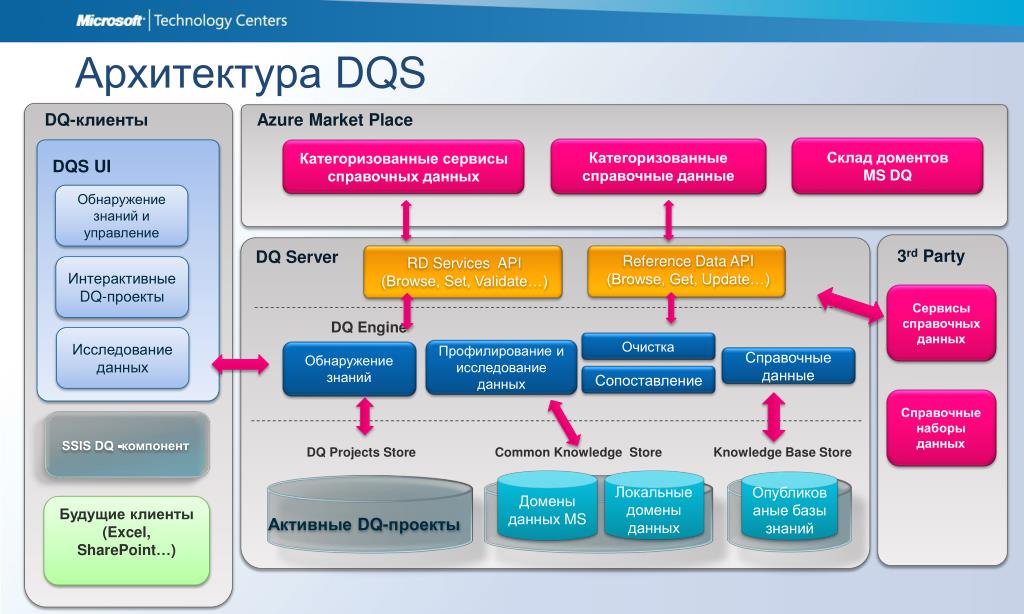
Task: Select 'Категоризованные сервисы справочных данных' pink box
Action: pos(403,167)
